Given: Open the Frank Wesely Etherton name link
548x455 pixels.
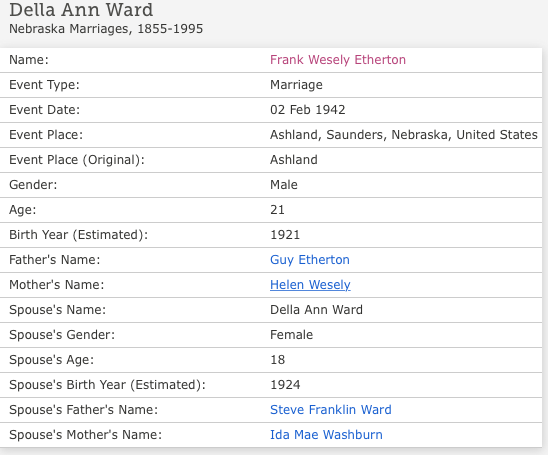Looking at the screenshot, I should [x=338, y=60].
